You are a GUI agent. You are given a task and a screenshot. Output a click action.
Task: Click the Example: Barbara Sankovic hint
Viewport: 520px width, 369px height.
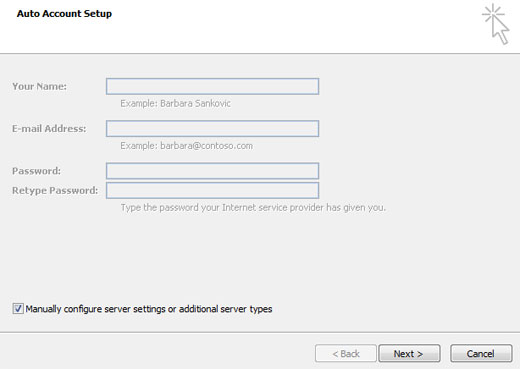175,103
